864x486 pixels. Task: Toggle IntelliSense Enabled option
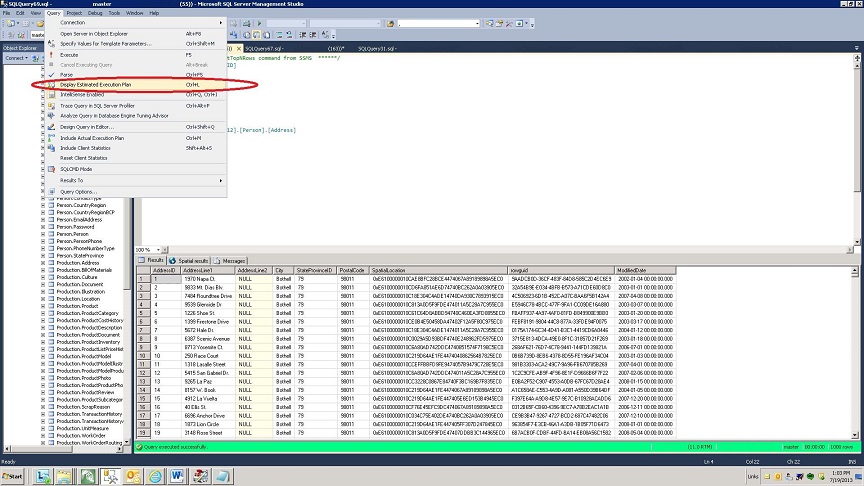pos(136,95)
